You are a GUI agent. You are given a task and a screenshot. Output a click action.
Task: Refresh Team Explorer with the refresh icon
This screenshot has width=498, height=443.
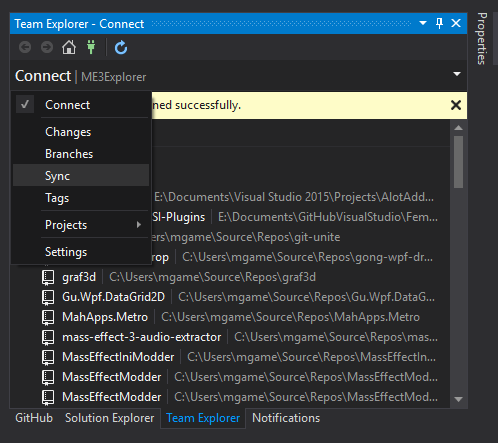point(121,47)
